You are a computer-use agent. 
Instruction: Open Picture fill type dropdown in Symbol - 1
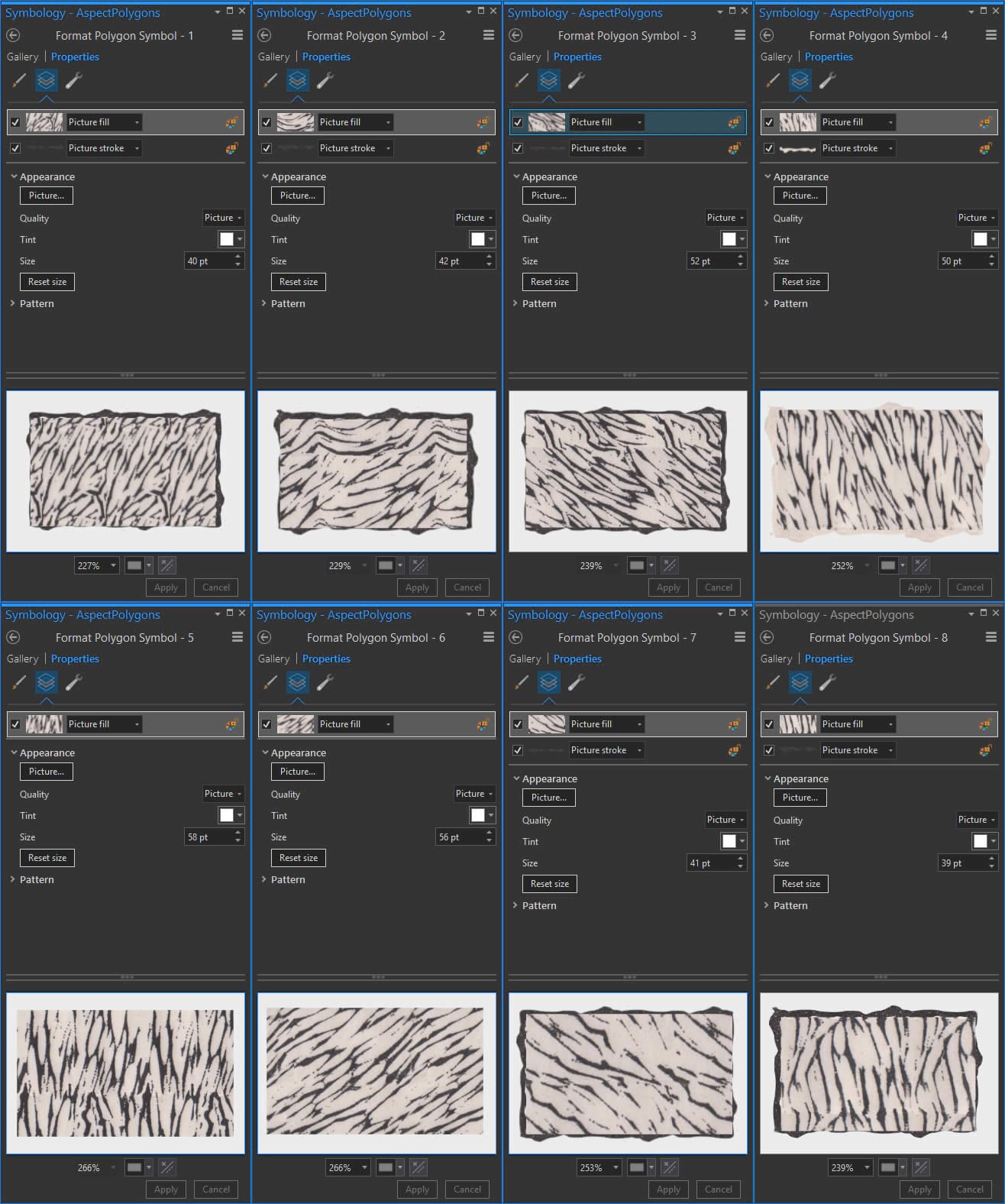[x=104, y=122]
